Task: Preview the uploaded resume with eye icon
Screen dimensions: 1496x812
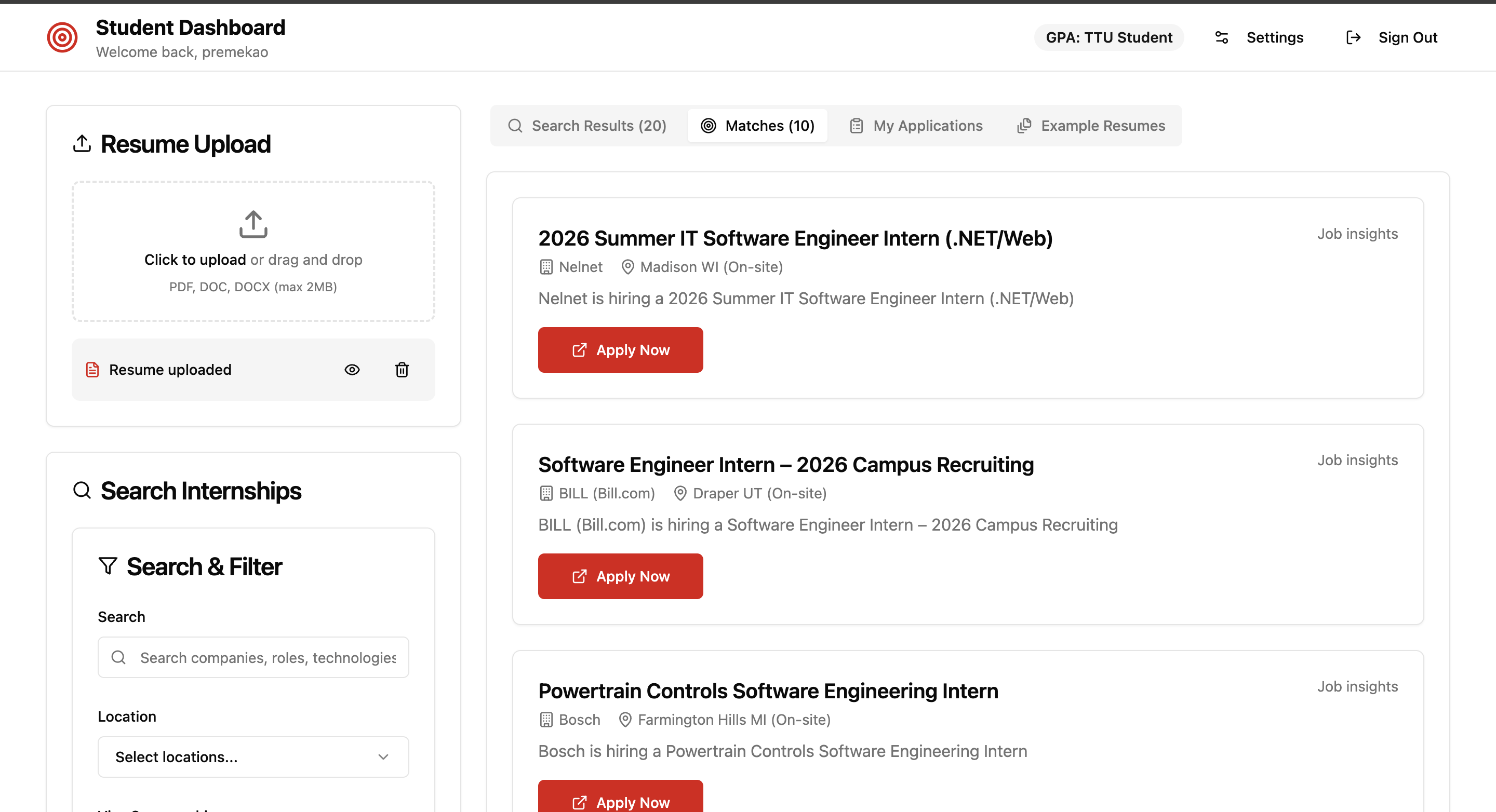Action: click(352, 370)
